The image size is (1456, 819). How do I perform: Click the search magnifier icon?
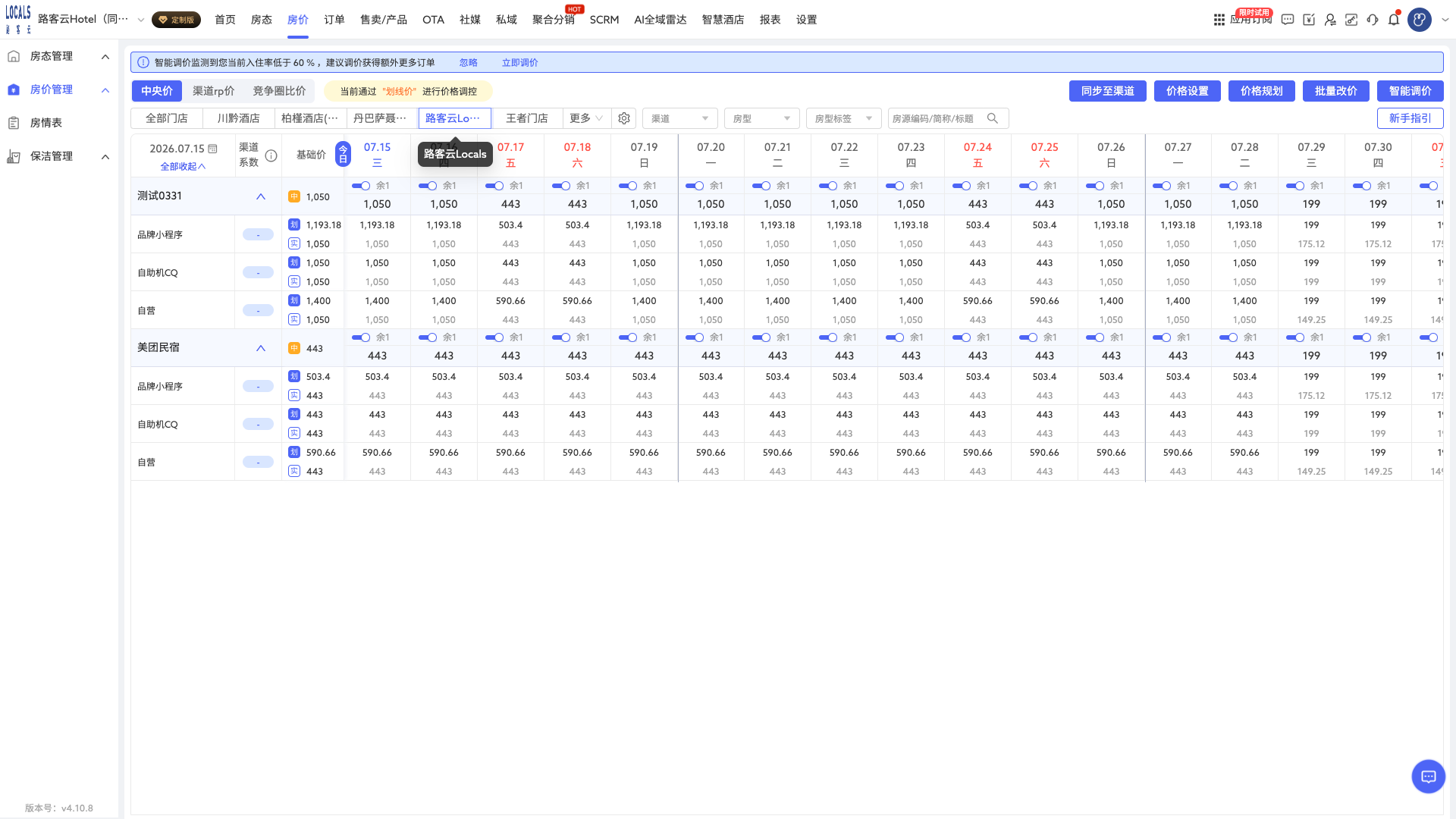[993, 118]
